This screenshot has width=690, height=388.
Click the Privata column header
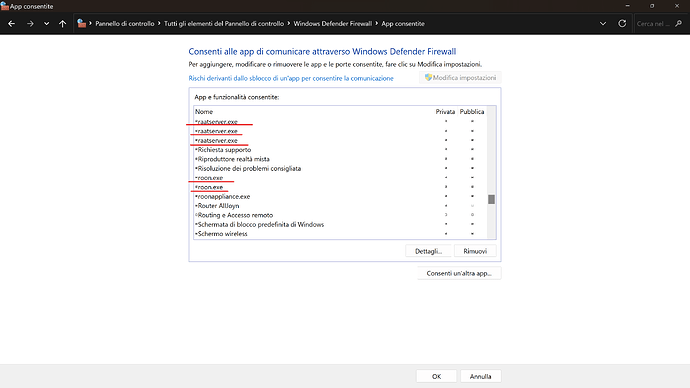(445, 112)
